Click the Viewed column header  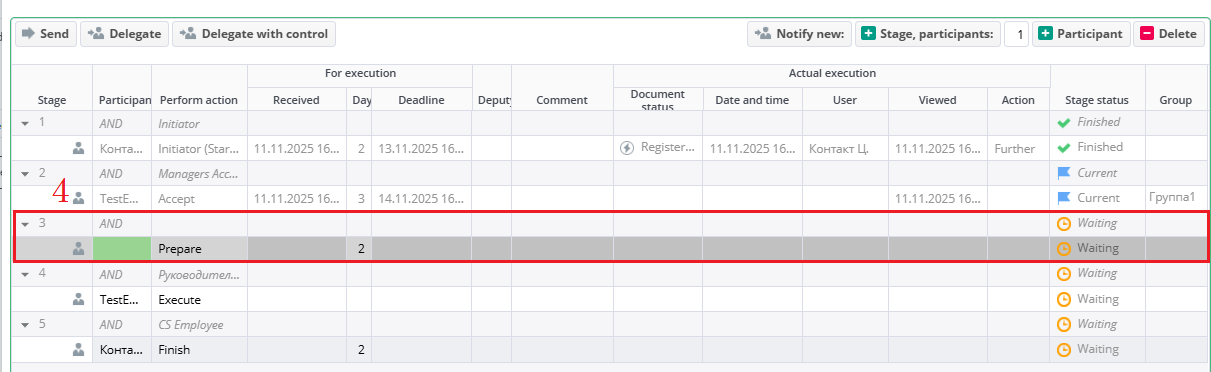coord(938,100)
